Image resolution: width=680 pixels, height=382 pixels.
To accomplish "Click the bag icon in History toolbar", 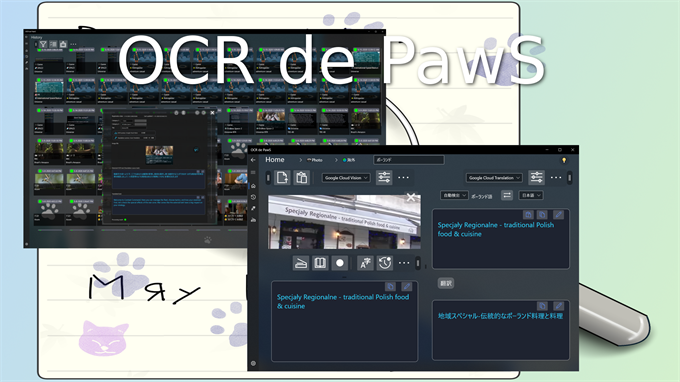I will [63, 44].
